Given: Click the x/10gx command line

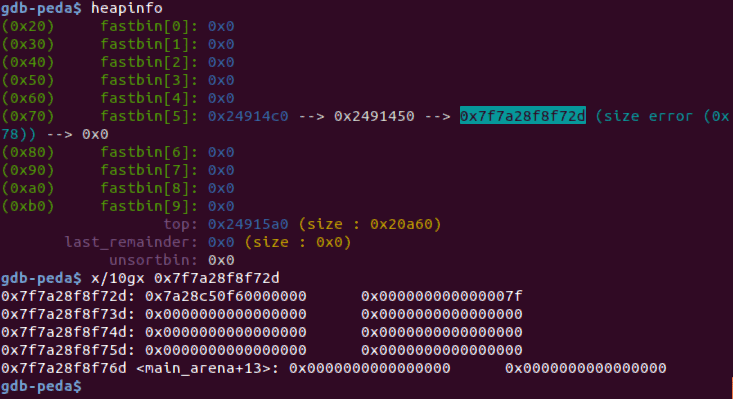Looking at the screenshot, I should [x=185, y=278].
